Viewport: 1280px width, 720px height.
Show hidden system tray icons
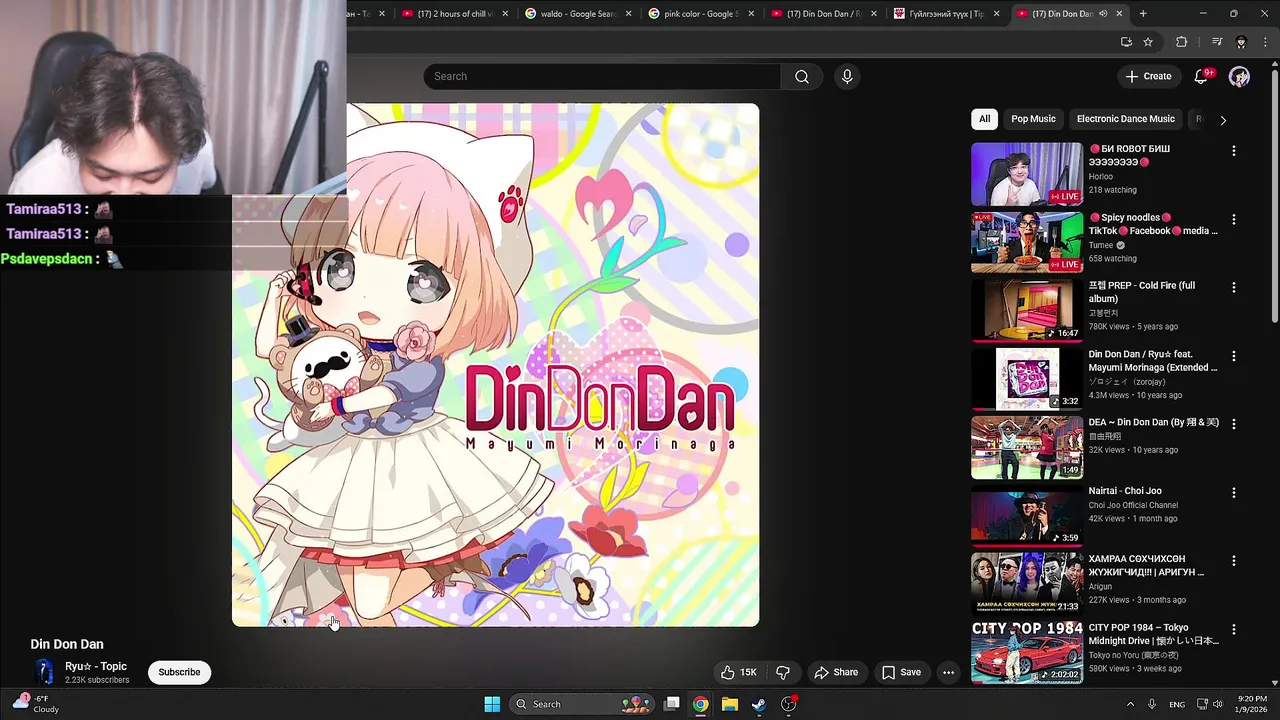(x=1130, y=704)
